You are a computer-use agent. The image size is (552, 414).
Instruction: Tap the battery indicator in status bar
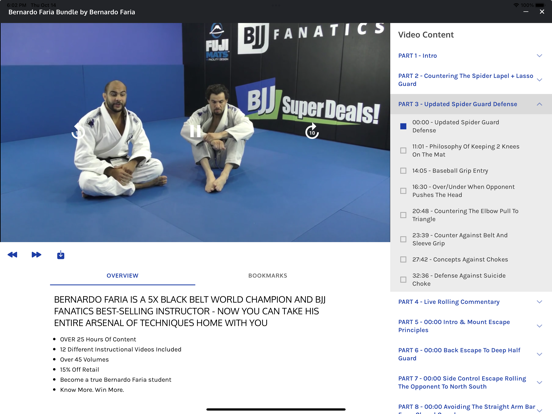pos(540,5)
